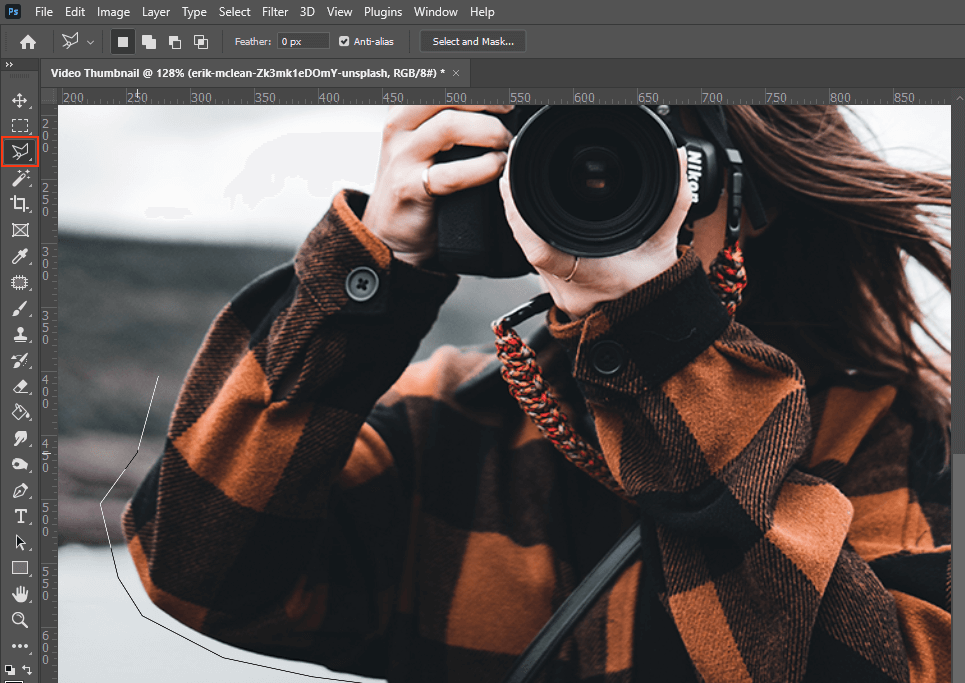Select the Smudge tool
The height and width of the screenshot is (683, 965).
[20, 438]
